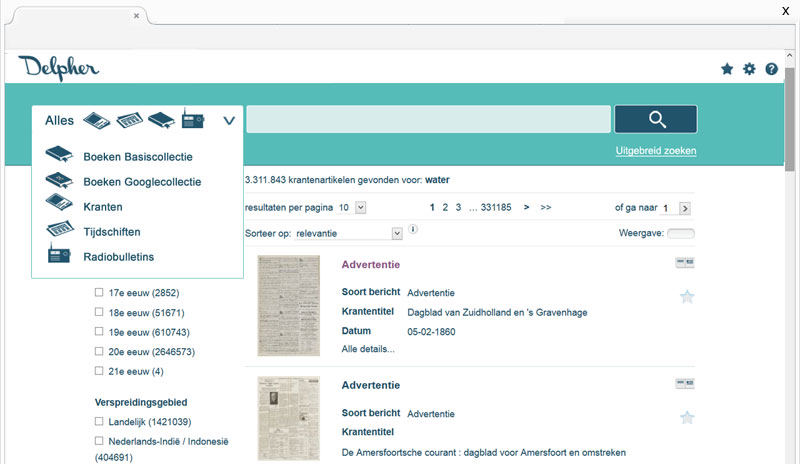Choose Alles collection option
This screenshot has width=800, height=464.
pos(59,121)
